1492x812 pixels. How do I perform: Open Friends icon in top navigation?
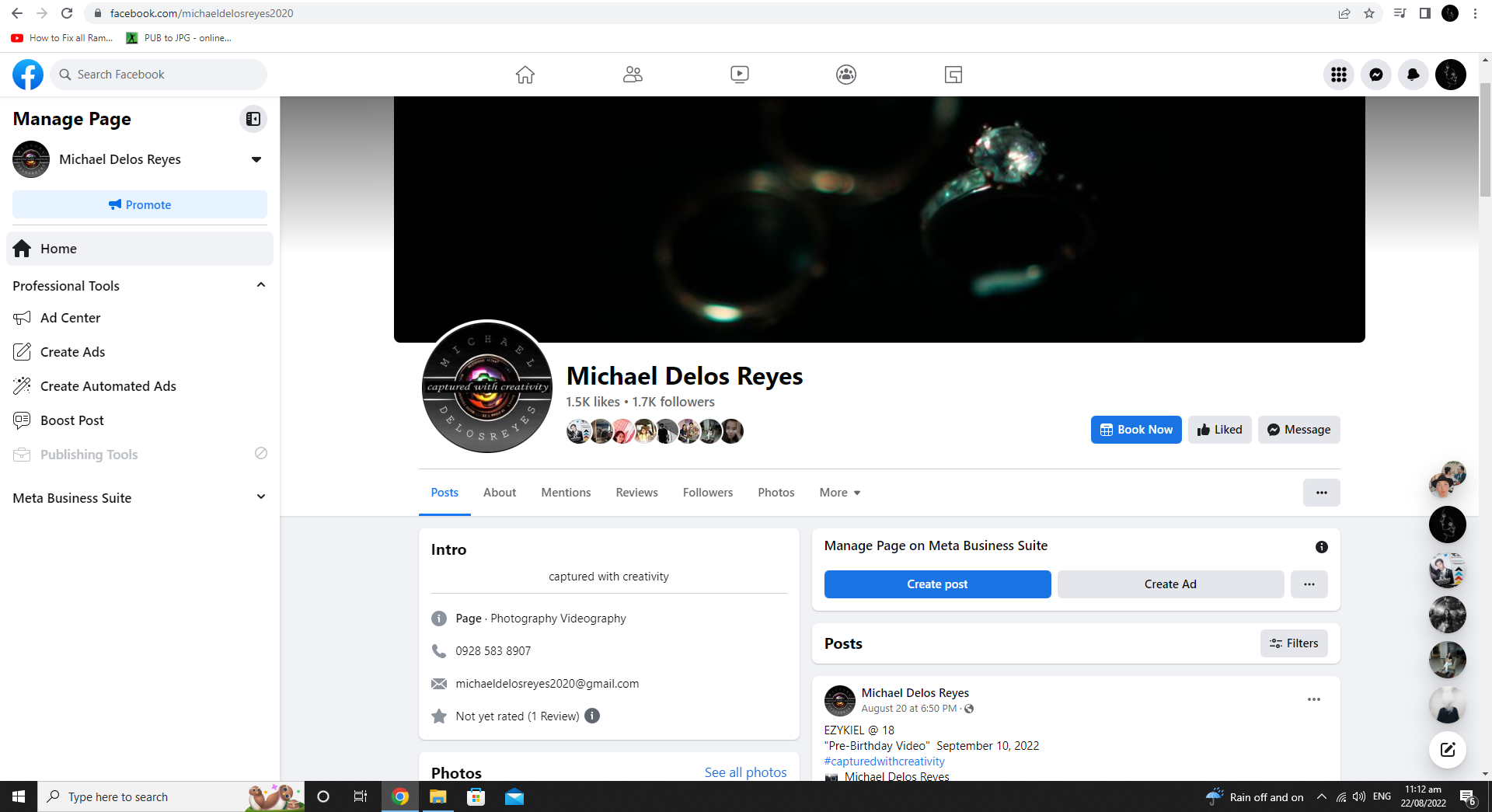tap(633, 75)
